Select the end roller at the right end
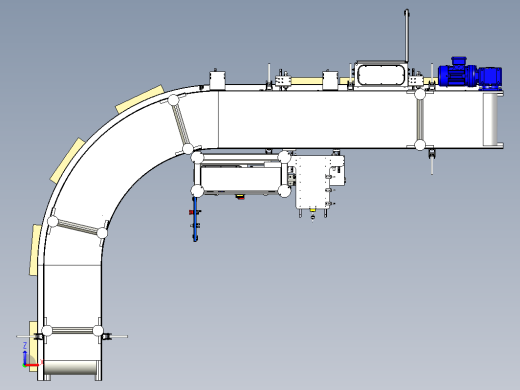This screenshot has height=390, width=520. pos(490,119)
